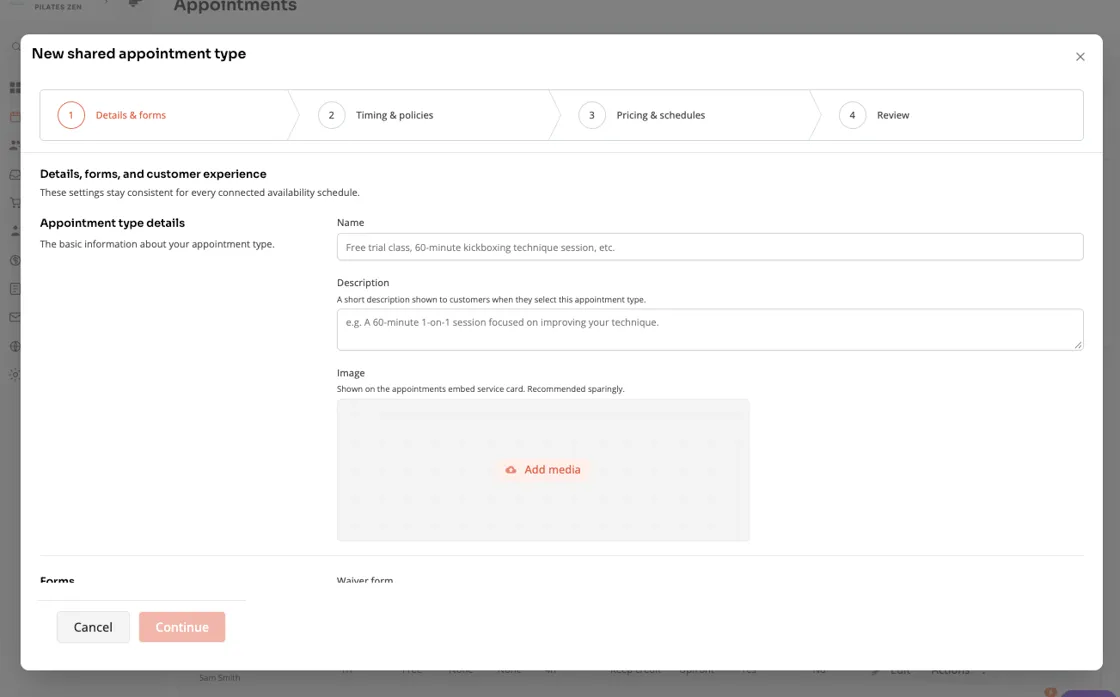Focus the Description text area
The width and height of the screenshot is (1120, 697).
point(709,329)
